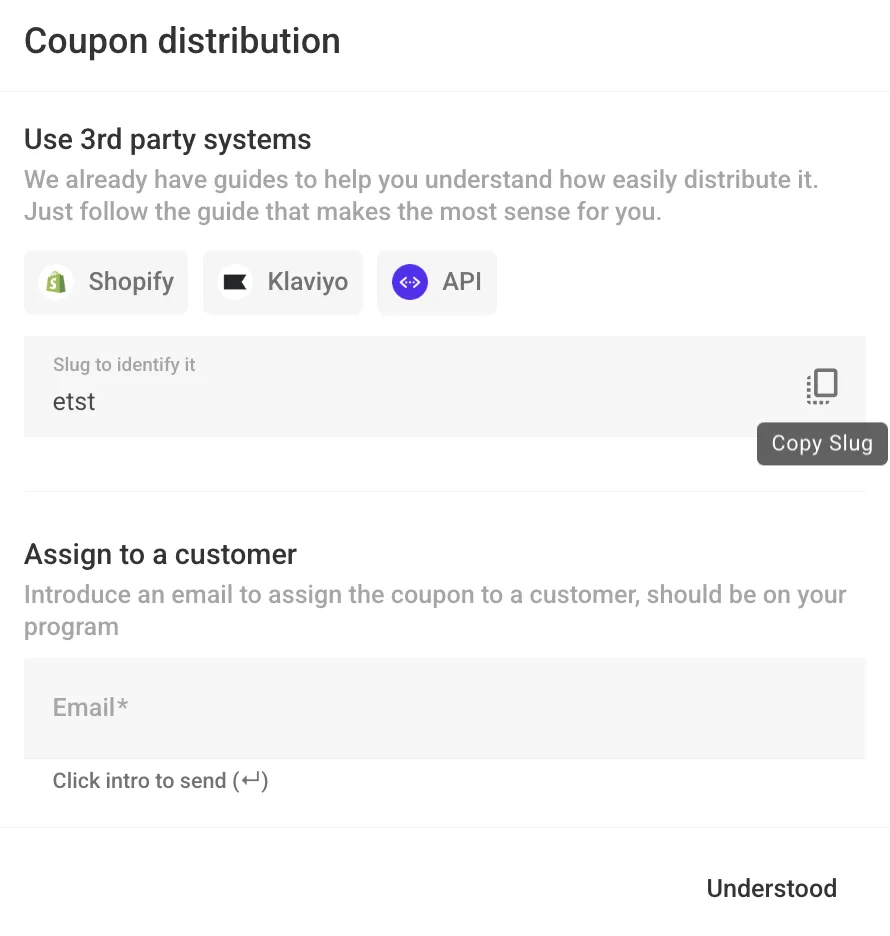Screen dimensions: 890x936
Task: Click the 'Assign to a customer' heading
Action: coord(160,554)
